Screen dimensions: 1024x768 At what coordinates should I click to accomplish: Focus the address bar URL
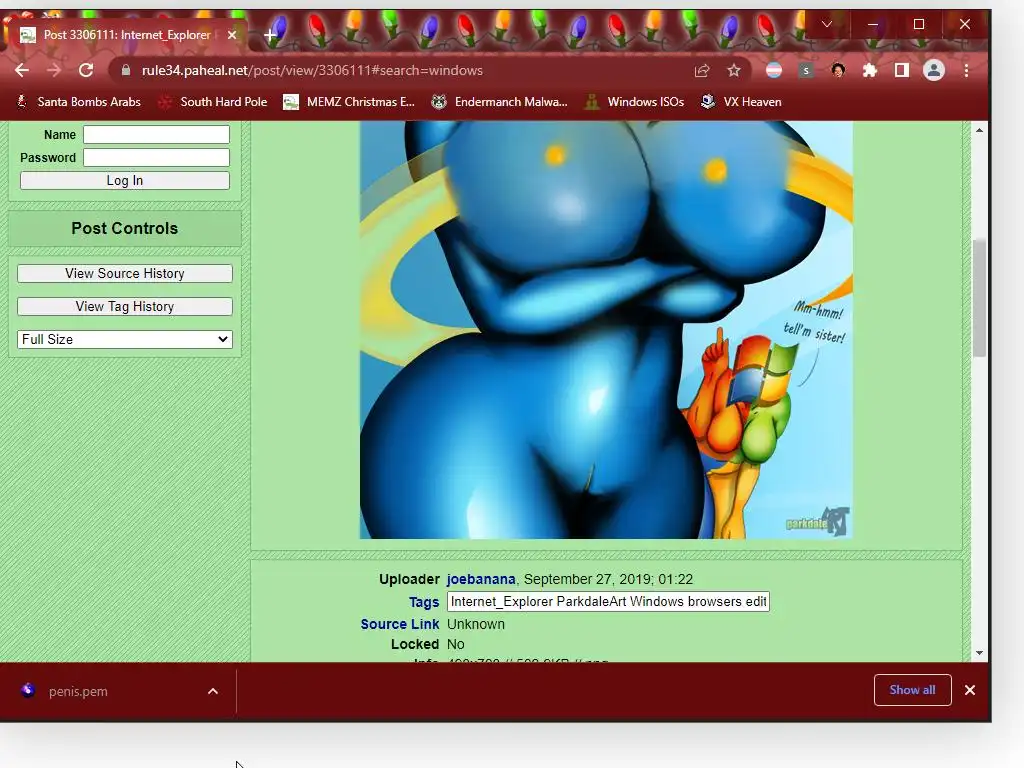point(312,71)
